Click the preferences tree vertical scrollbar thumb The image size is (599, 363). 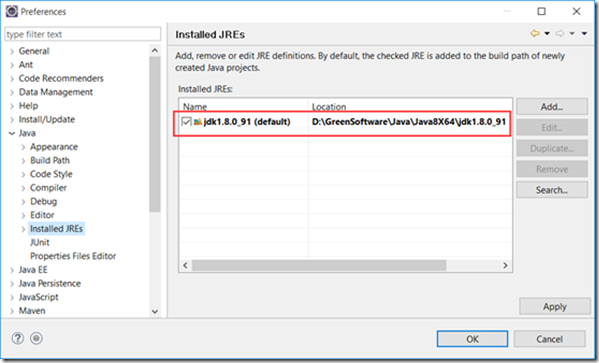(155, 134)
